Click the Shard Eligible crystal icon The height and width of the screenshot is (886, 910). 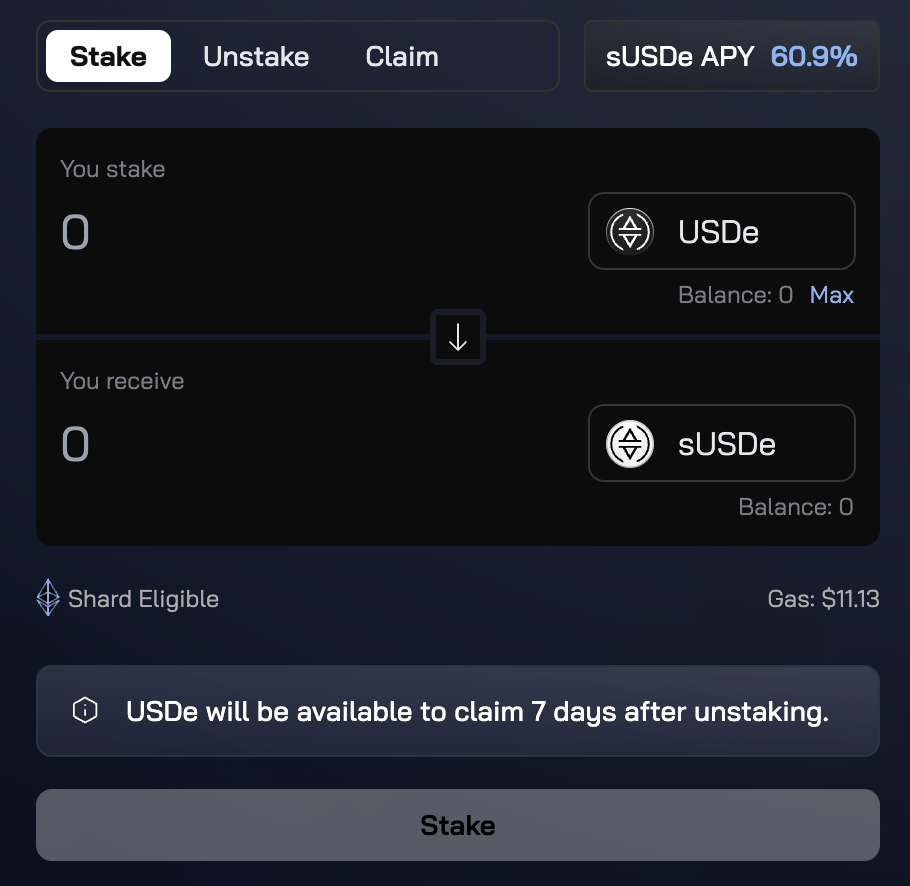tap(48, 599)
